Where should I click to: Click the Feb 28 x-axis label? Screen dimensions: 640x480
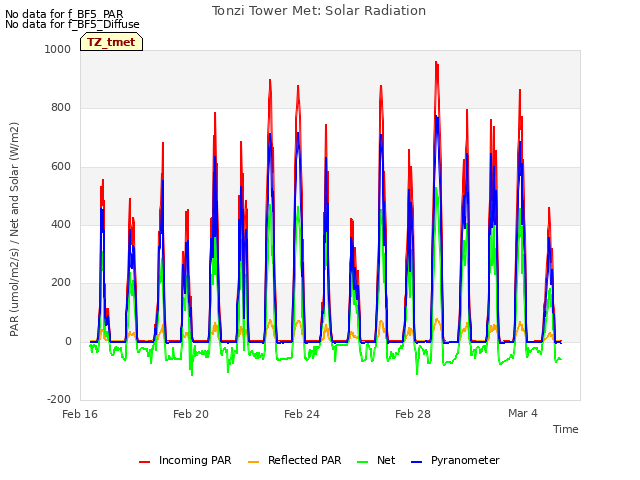coord(413,414)
